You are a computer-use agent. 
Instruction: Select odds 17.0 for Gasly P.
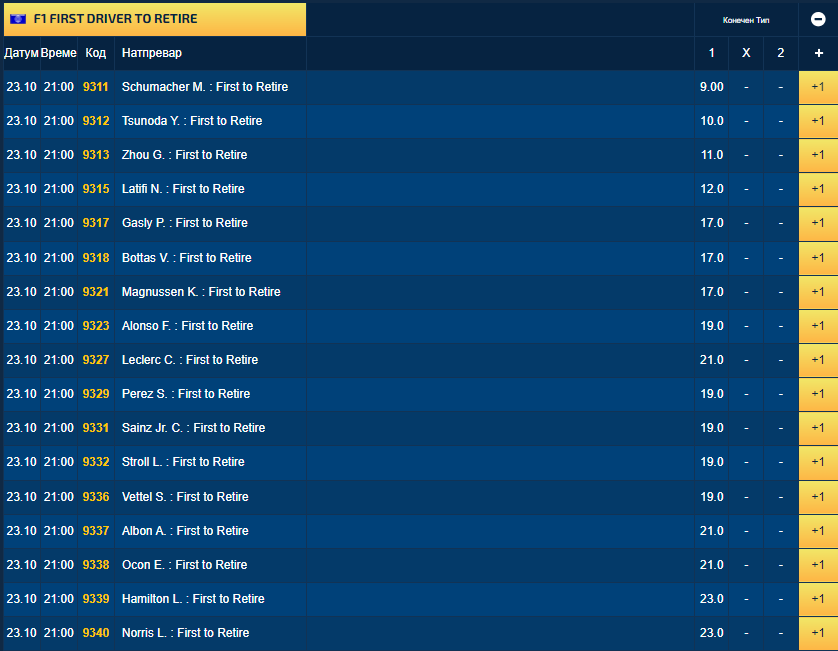coord(711,223)
